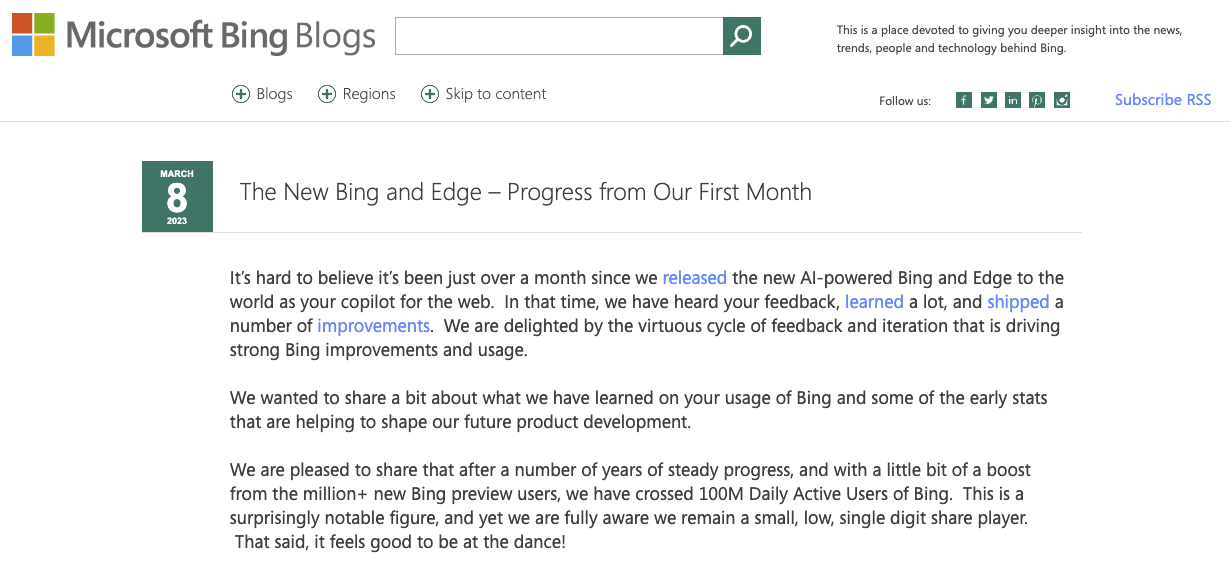Expand the Regions menu
This screenshot has height=575, width=1230.
(x=369, y=94)
